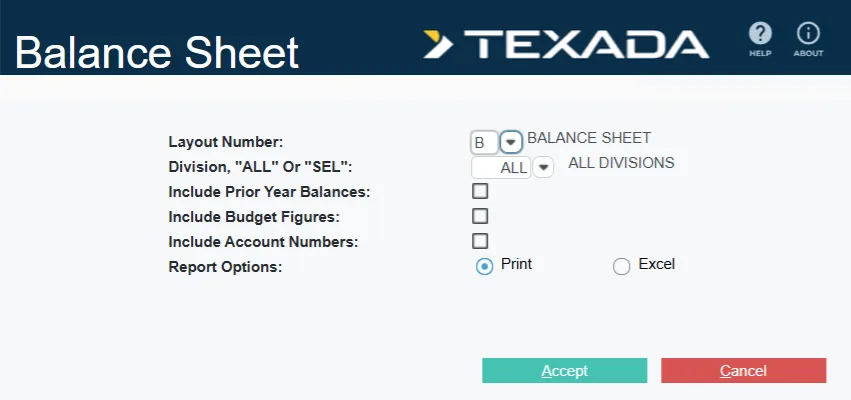Open the Help icon
Image resolution: width=851 pixels, height=400 pixels.
760,36
